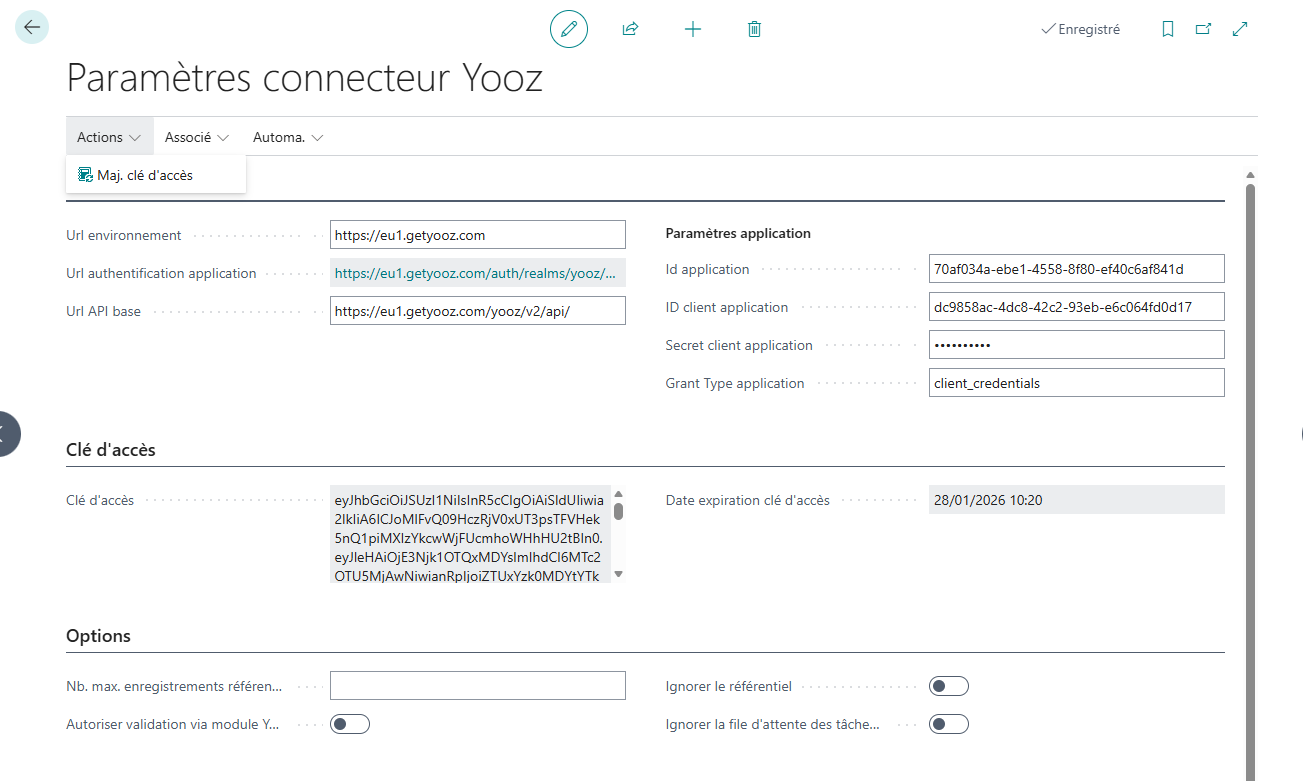
Task: Toggle Ignorer le référentiel switch
Action: [948, 686]
